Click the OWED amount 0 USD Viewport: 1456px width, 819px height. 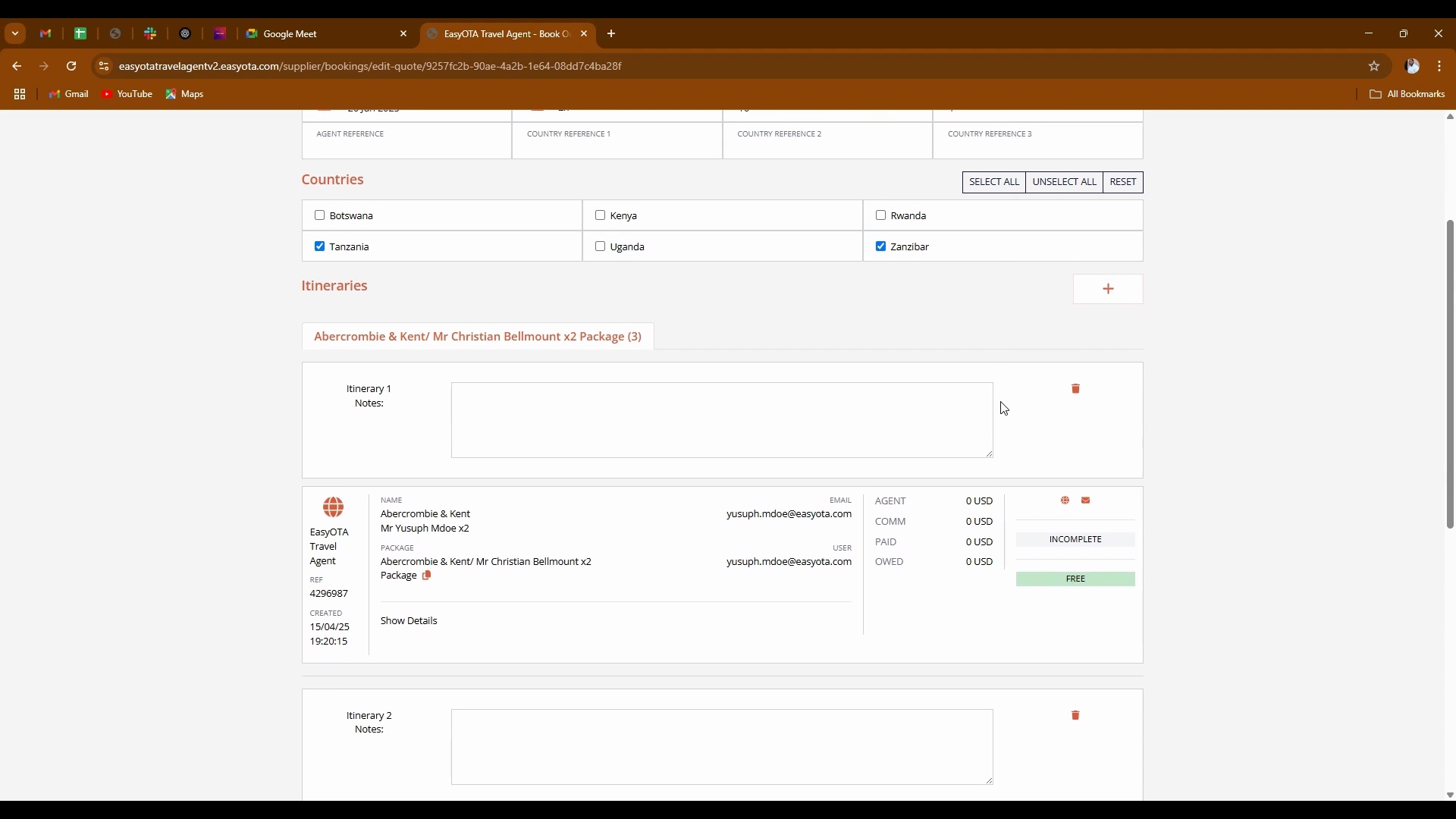coord(979,562)
